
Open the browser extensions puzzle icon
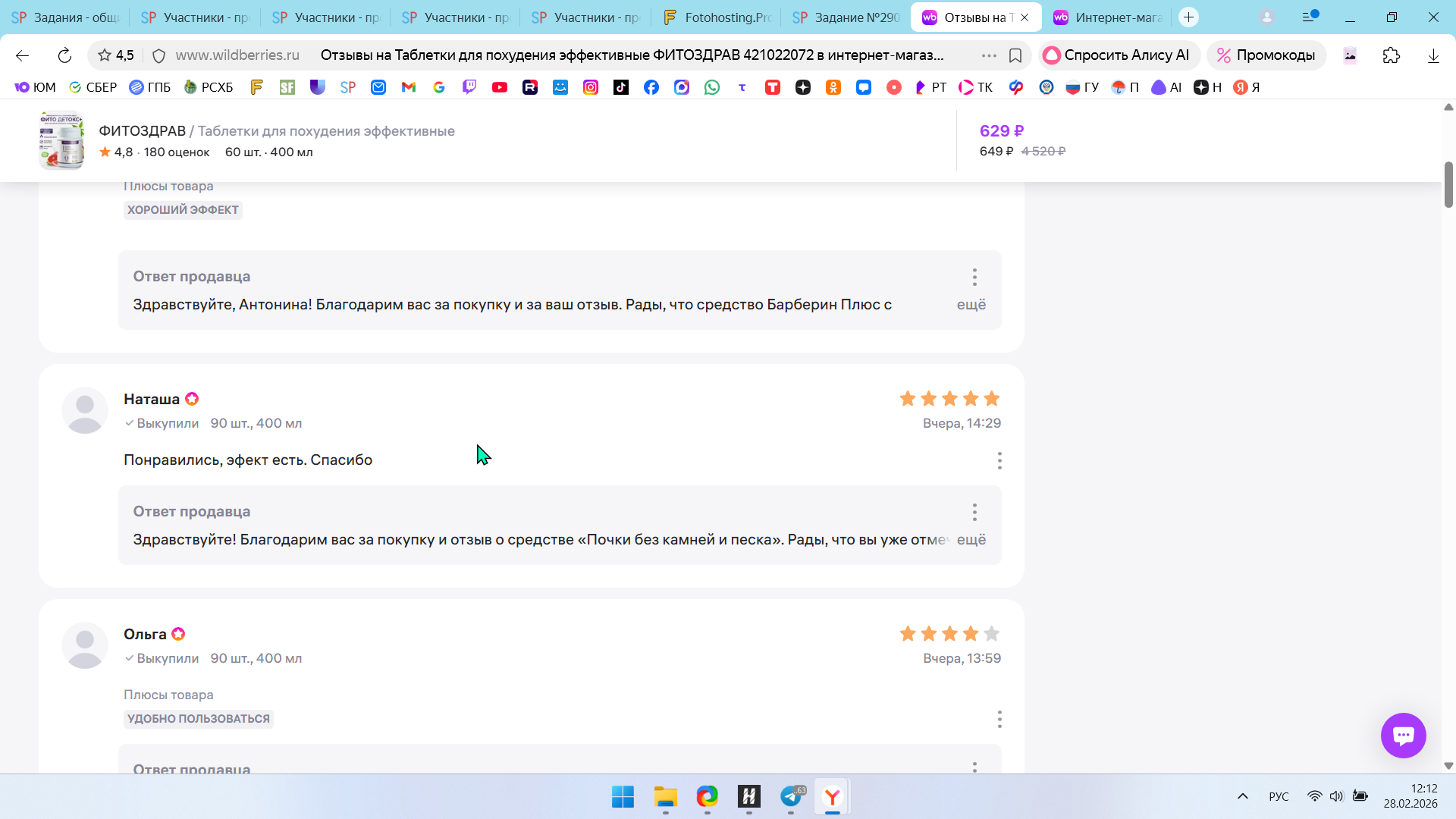tap(1391, 55)
